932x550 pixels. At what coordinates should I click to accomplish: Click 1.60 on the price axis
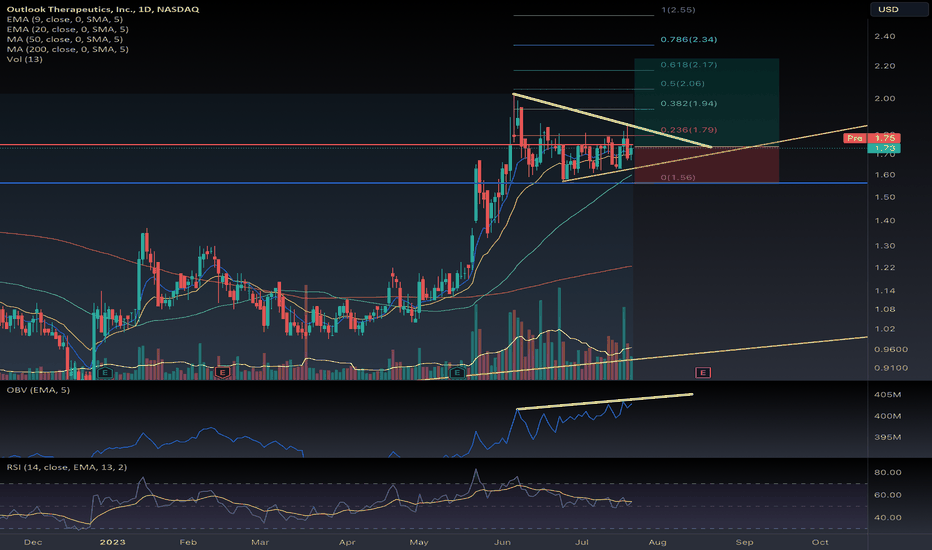[885, 175]
